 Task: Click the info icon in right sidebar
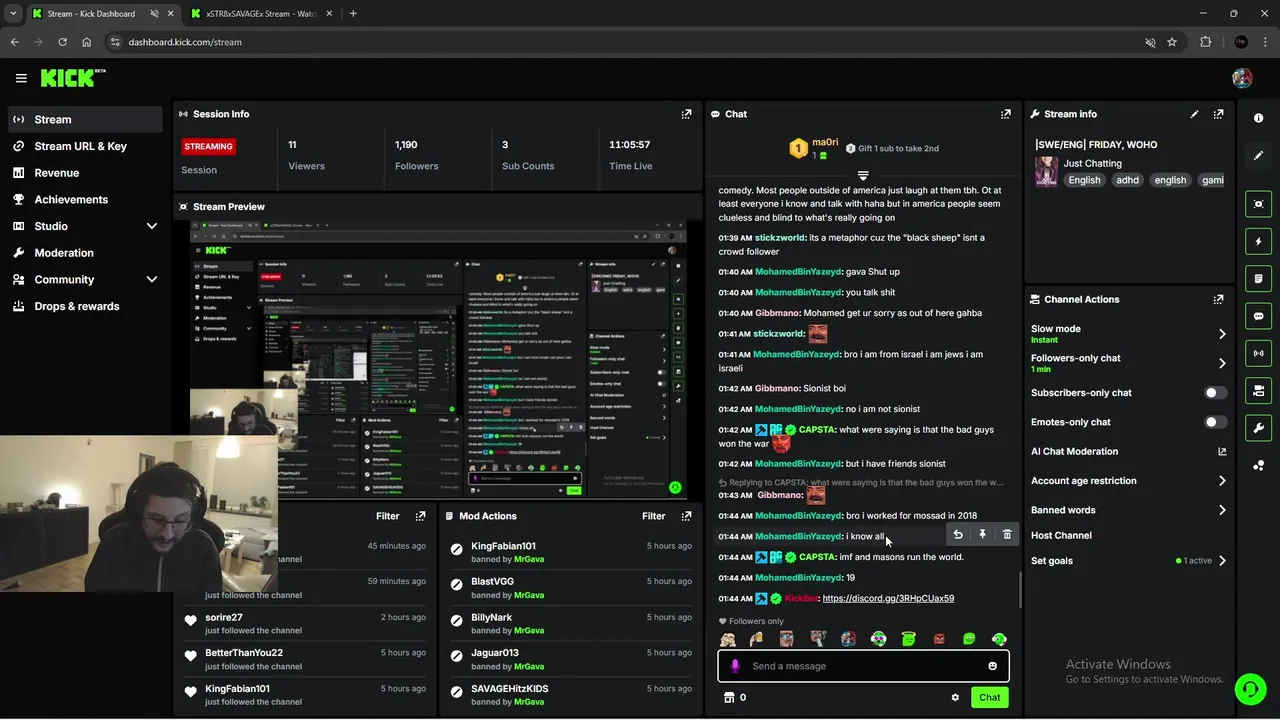coord(1258,118)
